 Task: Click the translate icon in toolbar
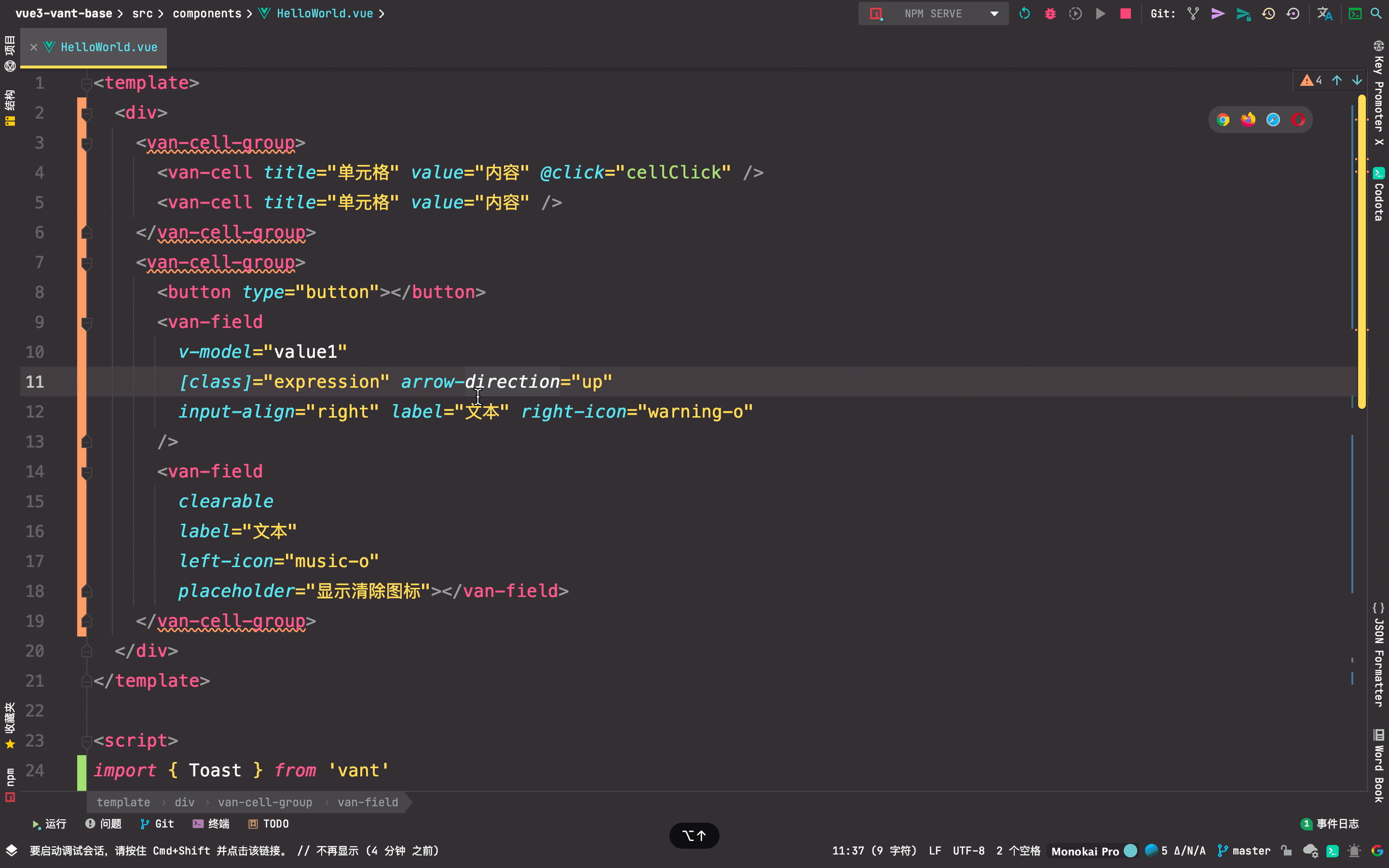pos(1324,13)
